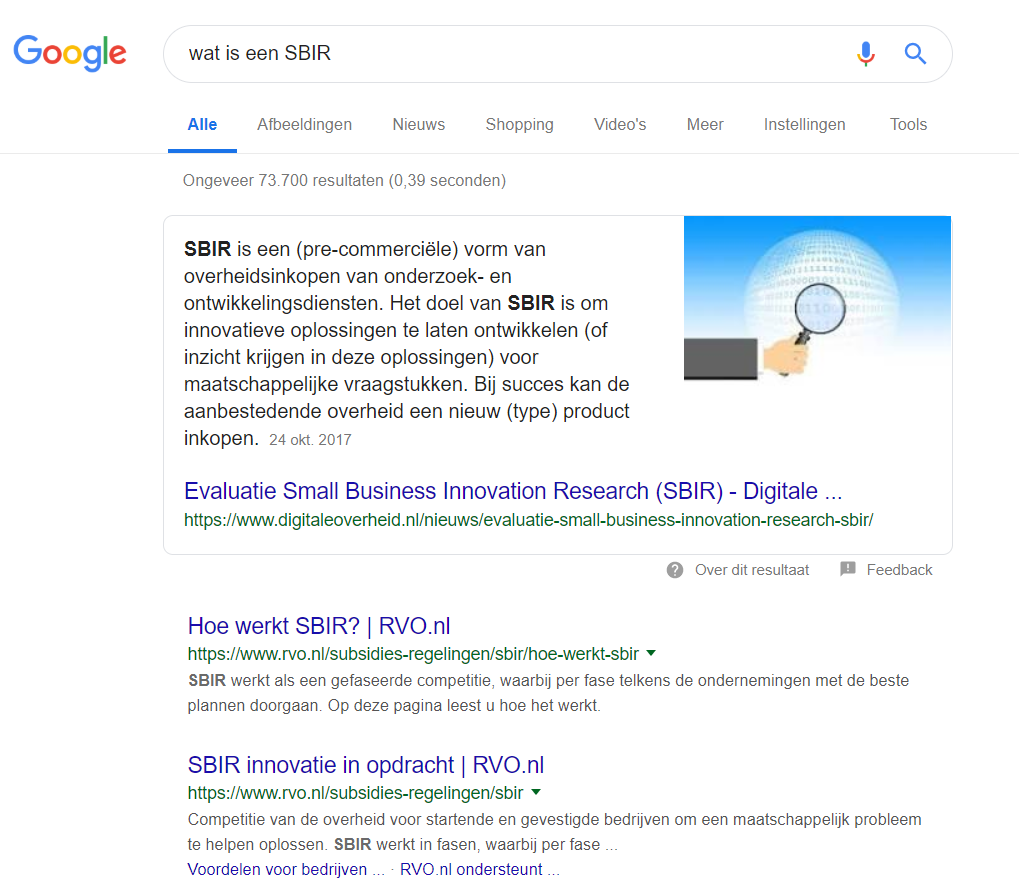Expand dropdown arrow next to hoe-werkt-sbir URL

pos(651,653)
